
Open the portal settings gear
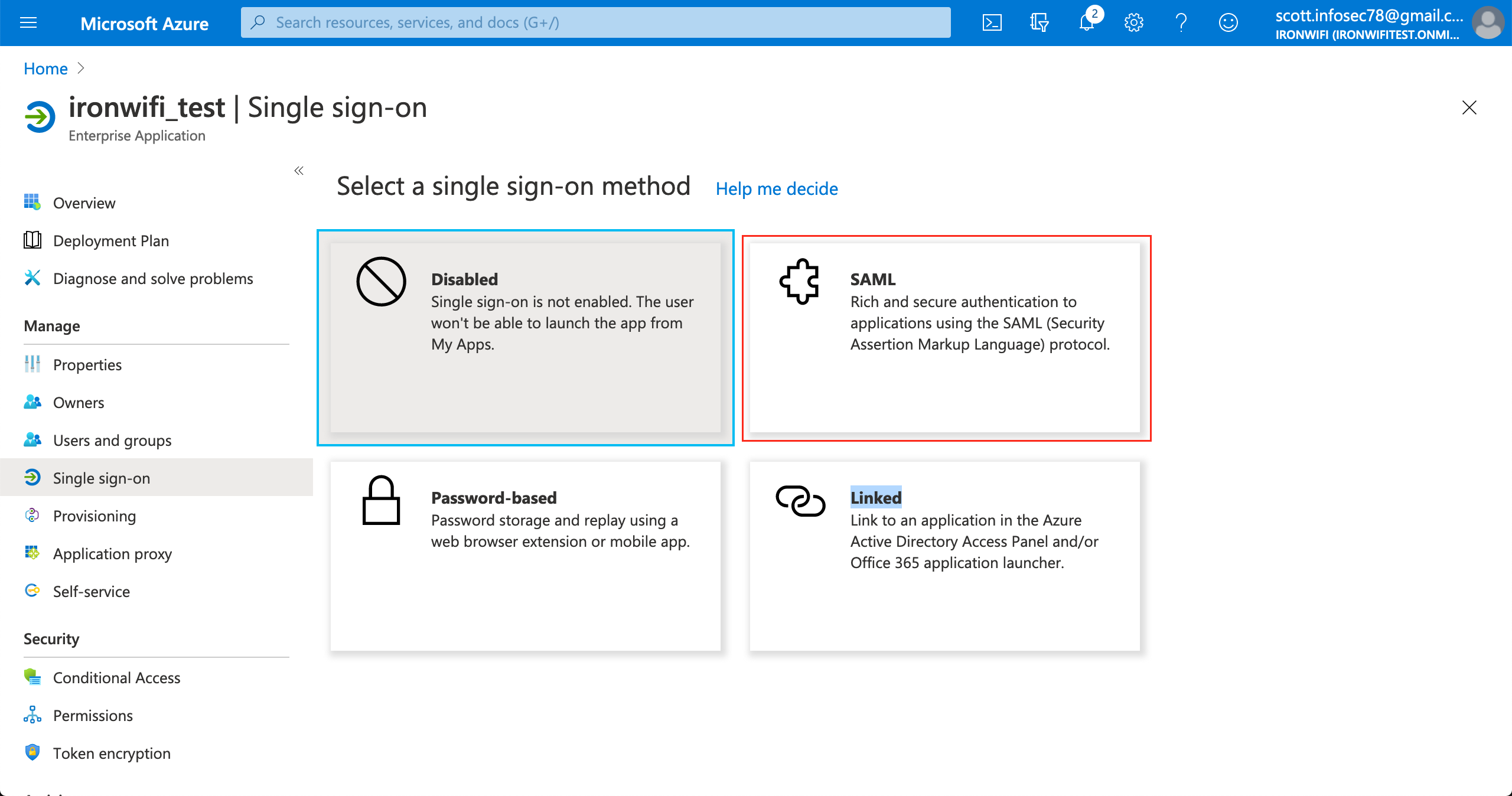1133,22
